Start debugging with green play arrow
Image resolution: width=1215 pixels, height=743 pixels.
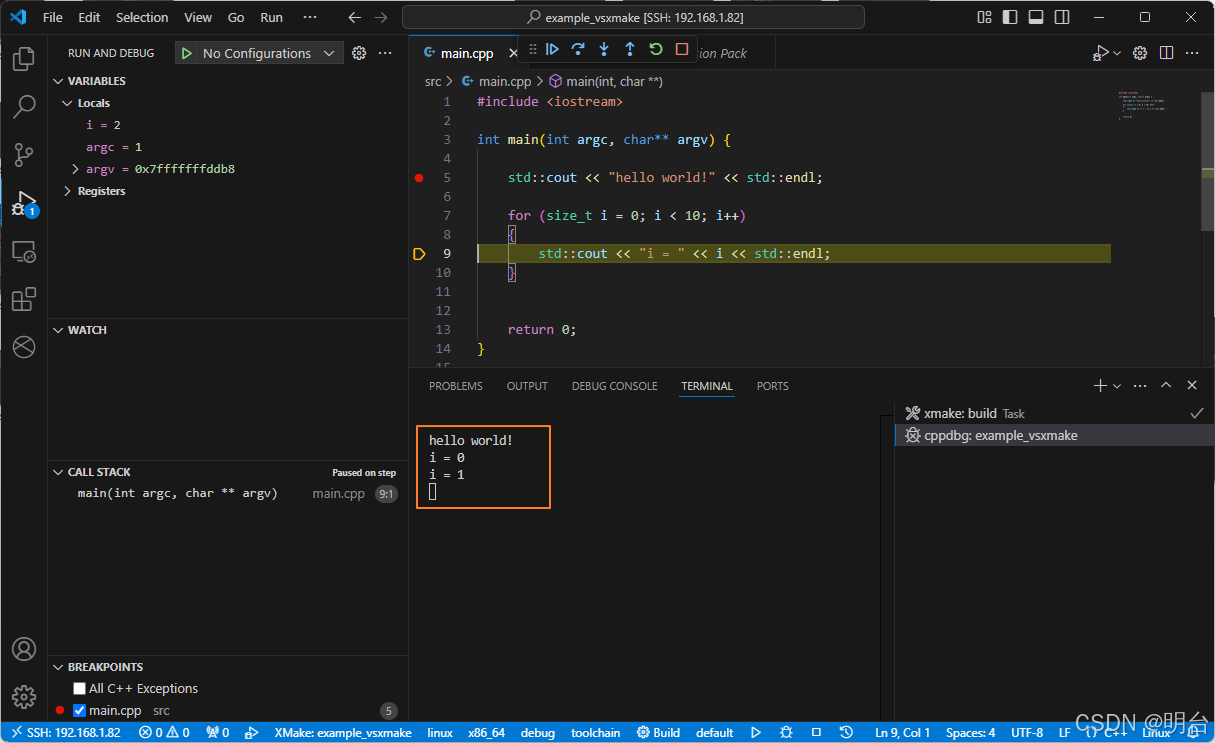(x=187, y=53)
